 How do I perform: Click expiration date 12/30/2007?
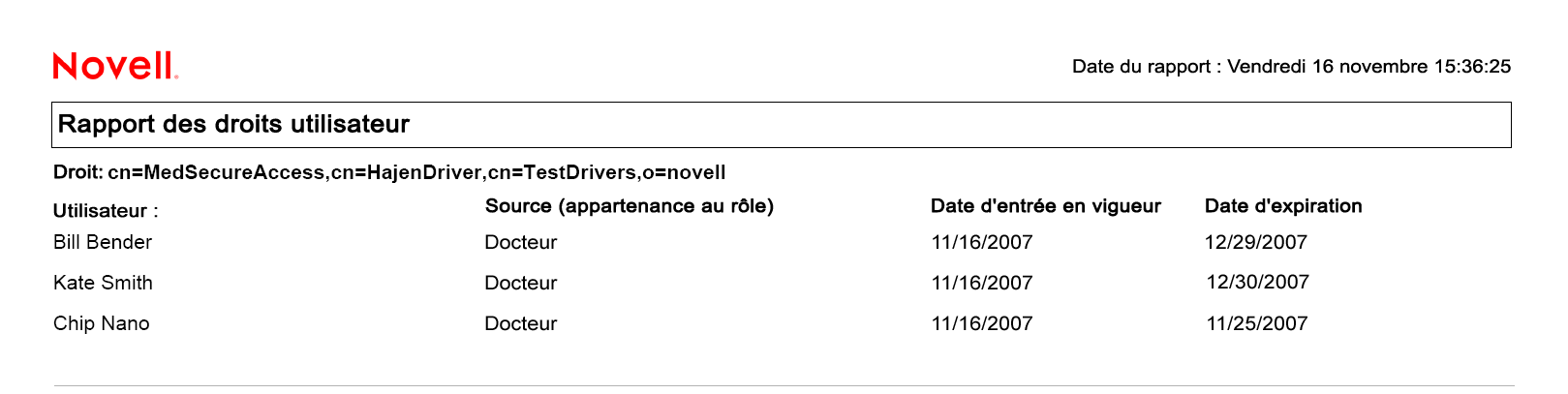click(x=1257, y=282)
